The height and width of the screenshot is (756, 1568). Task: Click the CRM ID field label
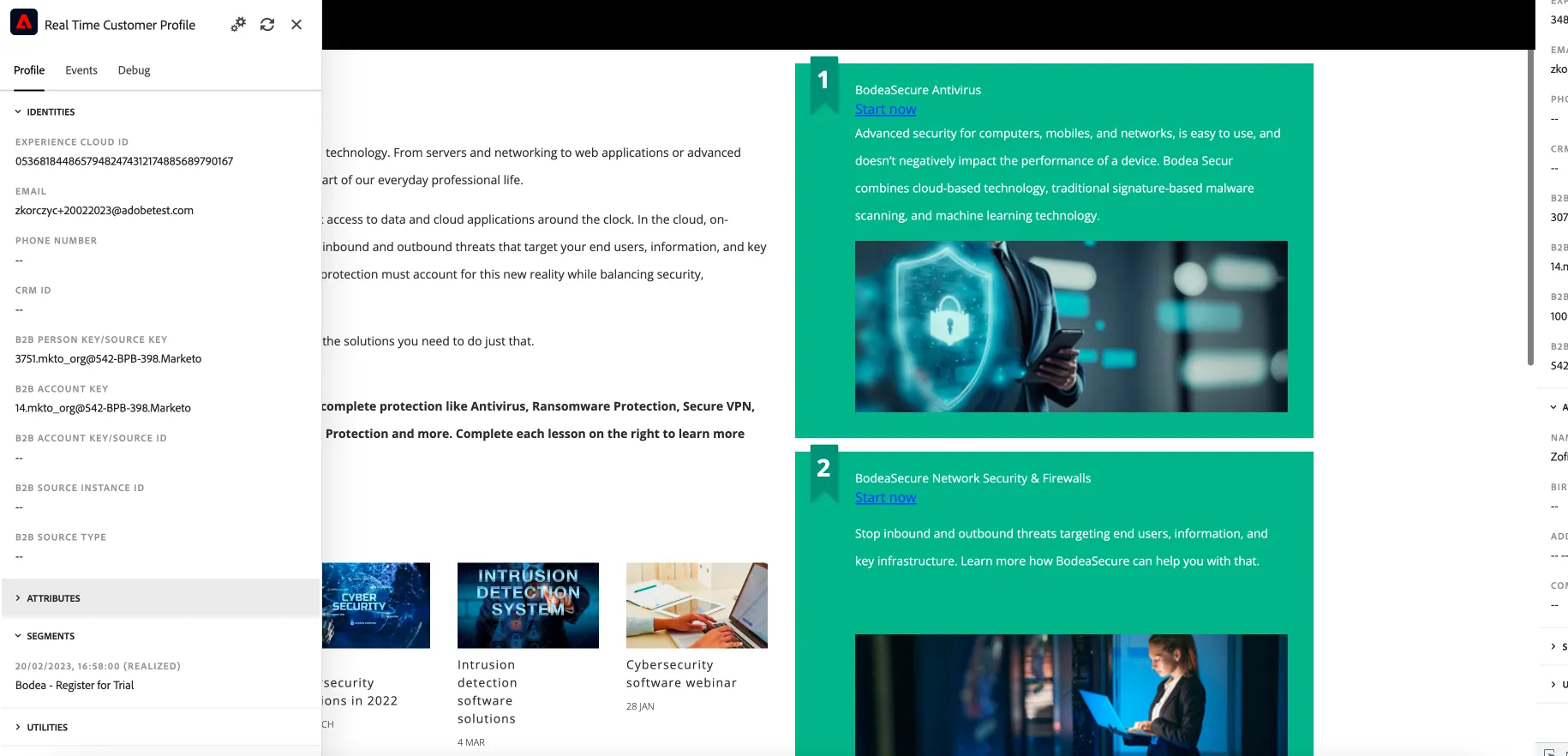coord(33,291)
